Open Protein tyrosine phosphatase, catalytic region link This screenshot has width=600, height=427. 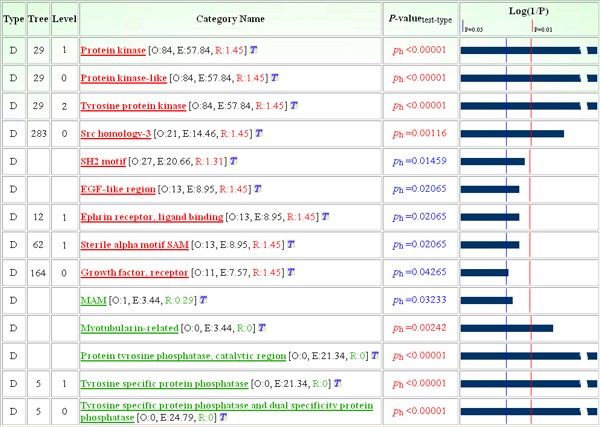pos(183,356)
